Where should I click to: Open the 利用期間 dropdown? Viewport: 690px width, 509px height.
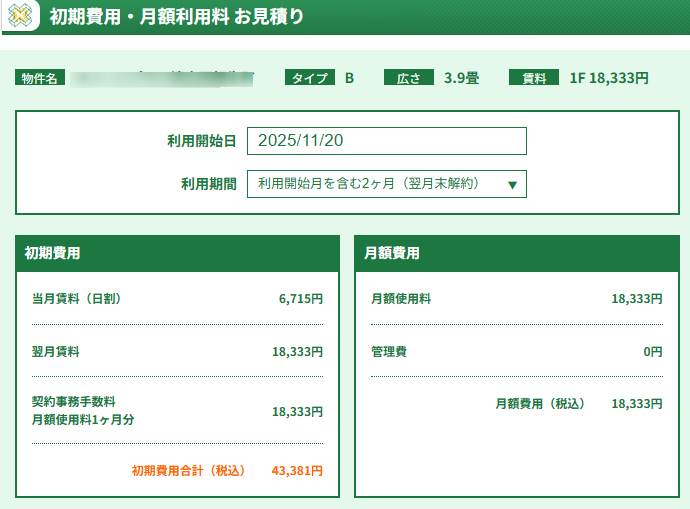(386, 184)
